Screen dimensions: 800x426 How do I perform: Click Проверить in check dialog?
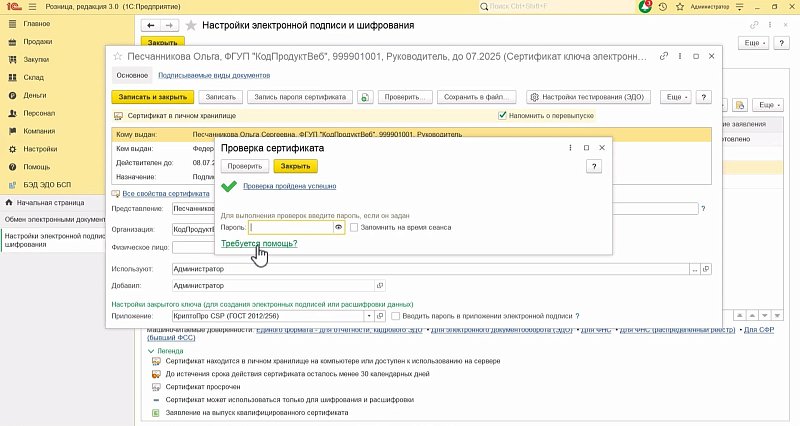click(244, 166)
